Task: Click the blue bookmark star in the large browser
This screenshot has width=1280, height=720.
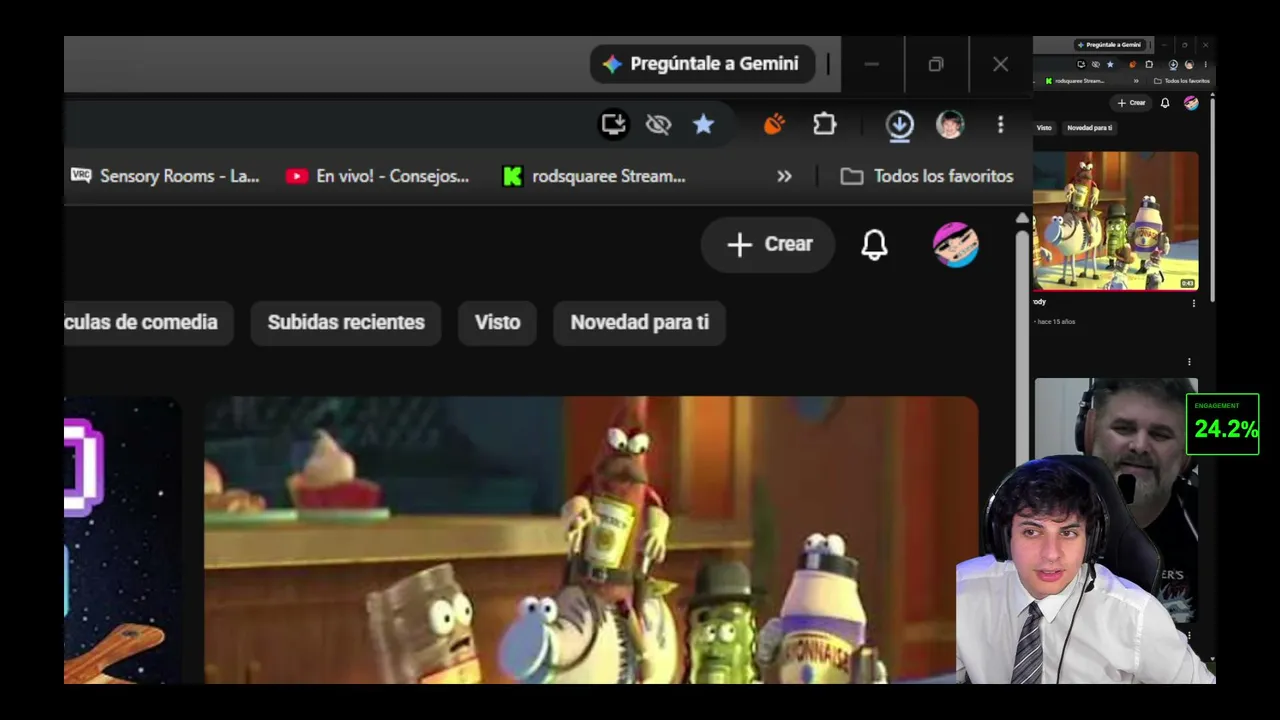Action: [x=704, y=124]
